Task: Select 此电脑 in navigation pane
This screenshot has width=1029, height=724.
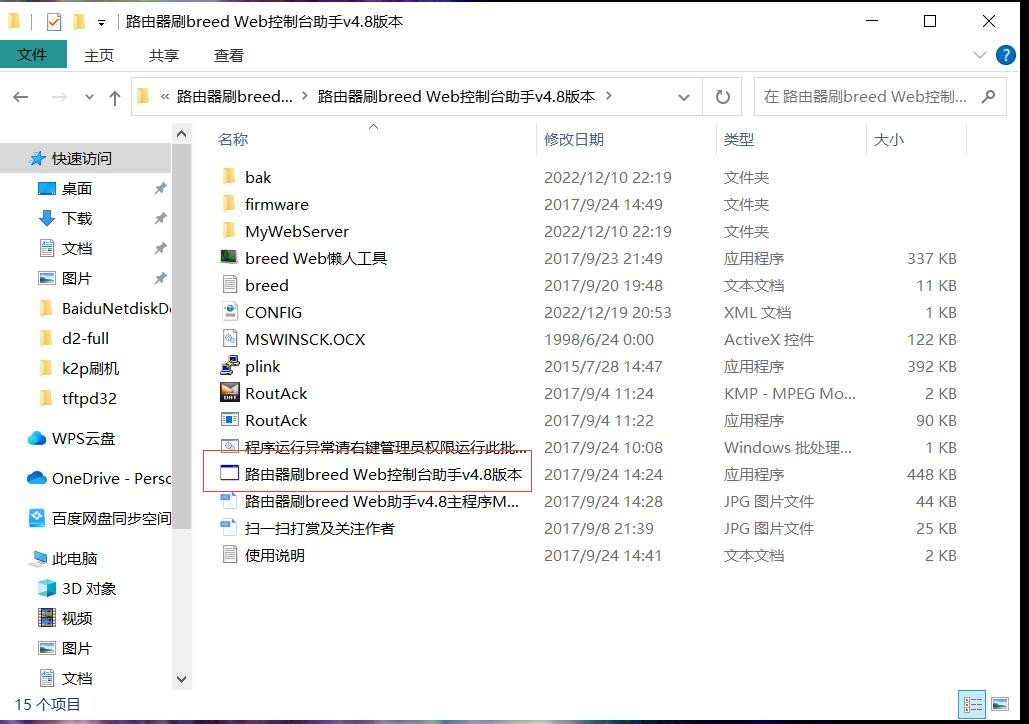Action: pyautogui.click(x=74, y=558)
